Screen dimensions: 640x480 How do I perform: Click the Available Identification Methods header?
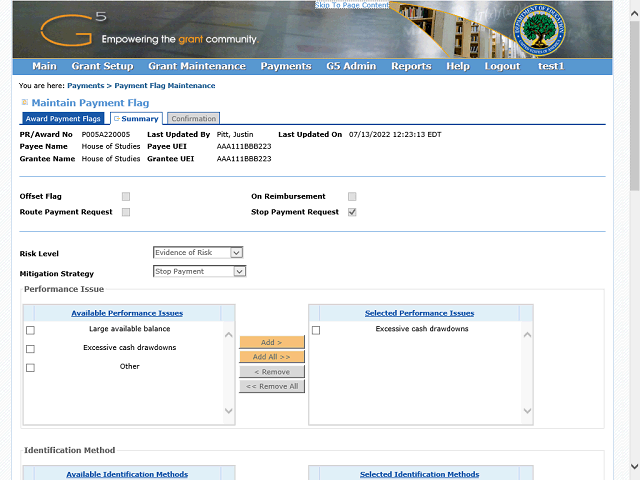(x=127, y=474)
